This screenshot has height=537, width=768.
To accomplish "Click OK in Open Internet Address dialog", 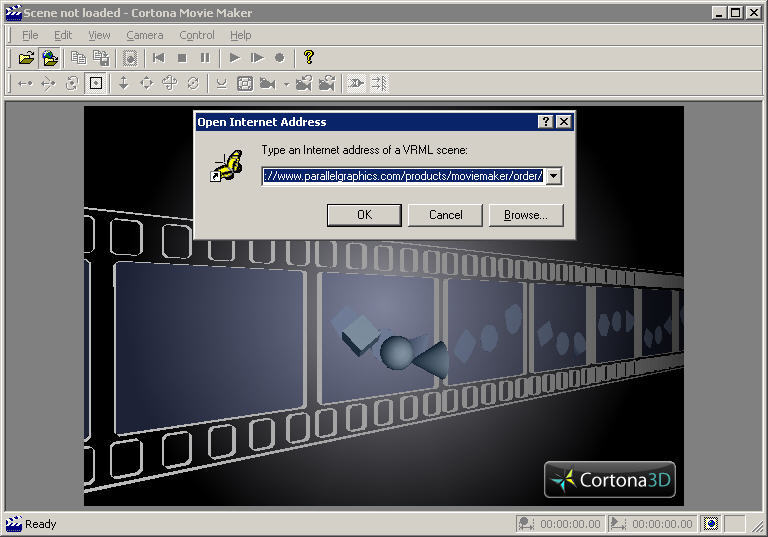I will pyautogui.click(x=364, y=215).
